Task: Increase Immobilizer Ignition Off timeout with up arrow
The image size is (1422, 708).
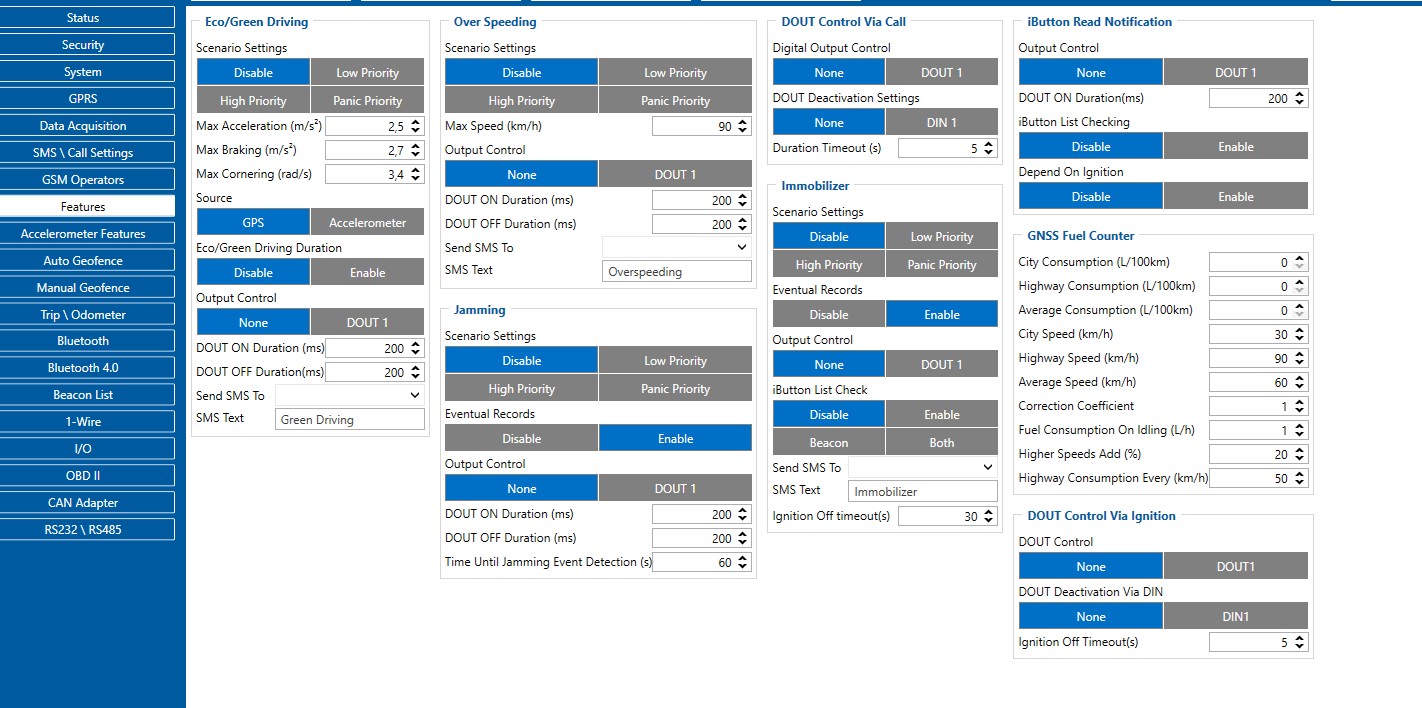Action: 988,512
